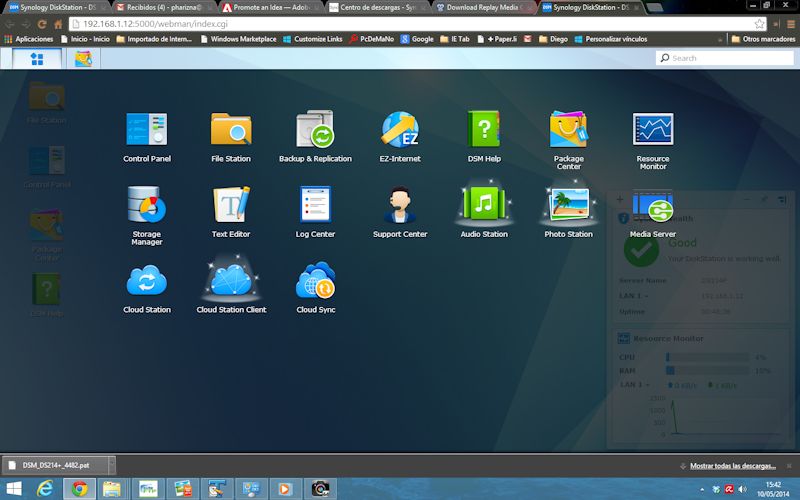Open the Aplicaciones bookmark
The height and width of the screenshot is (500, 800).
click(29, 39)
